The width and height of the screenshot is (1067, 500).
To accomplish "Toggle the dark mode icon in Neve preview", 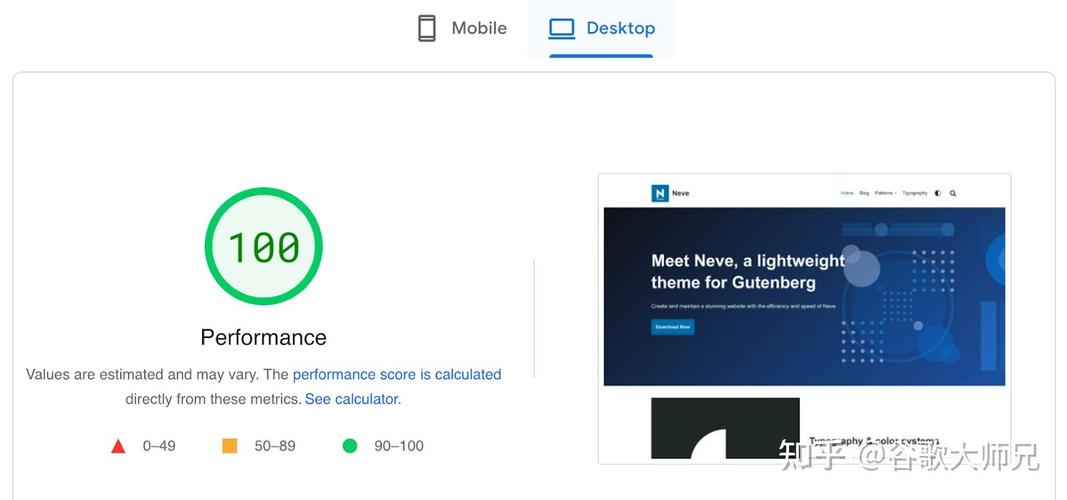I will (x=938, y=193).
